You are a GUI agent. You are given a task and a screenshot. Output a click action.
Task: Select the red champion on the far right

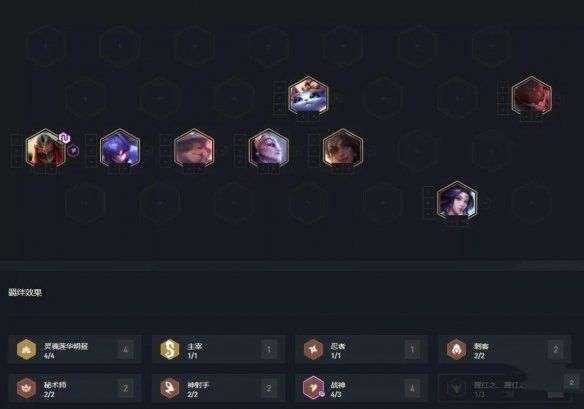531,95
